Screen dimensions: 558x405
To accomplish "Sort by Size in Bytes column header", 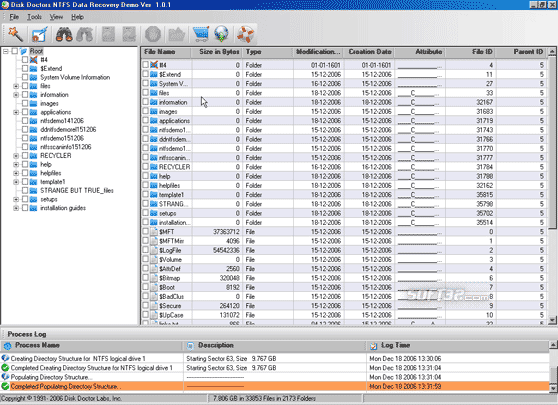I will (x=217, y=52).
